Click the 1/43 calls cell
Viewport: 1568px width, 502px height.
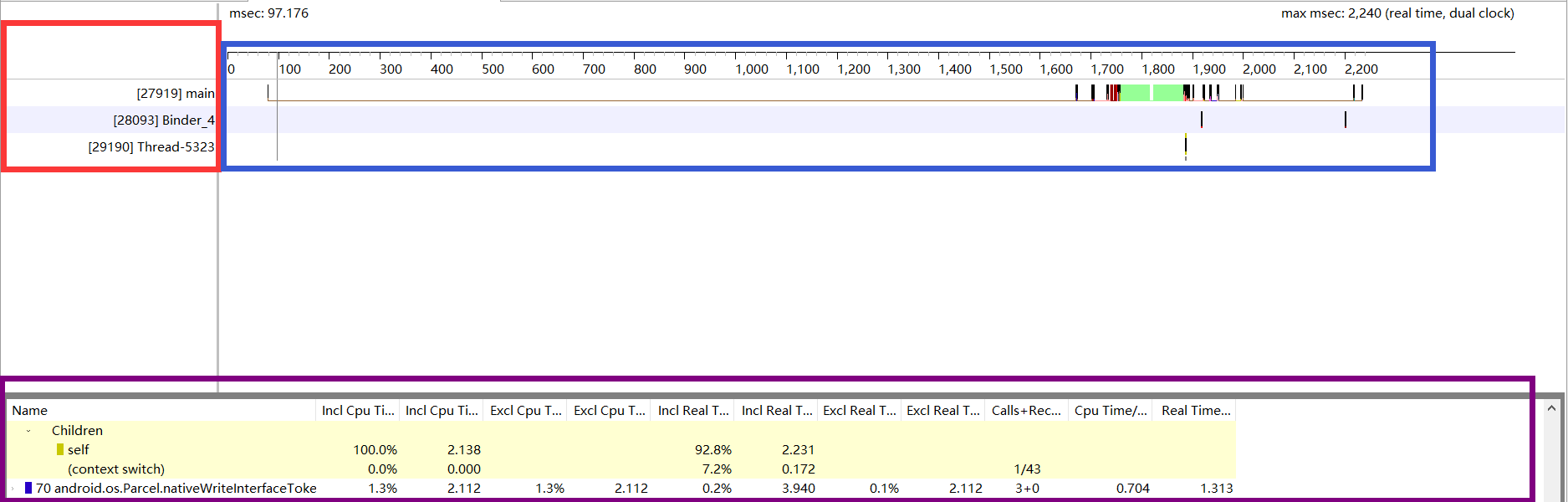point(1027,469)
